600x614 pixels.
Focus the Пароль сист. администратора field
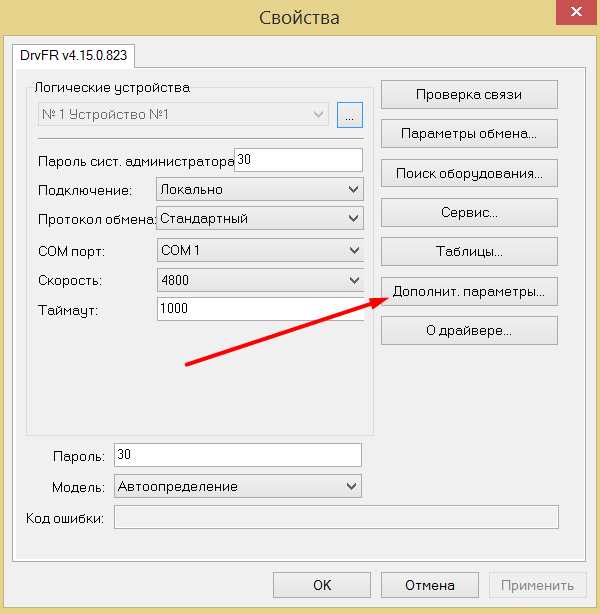click(298, 160)
